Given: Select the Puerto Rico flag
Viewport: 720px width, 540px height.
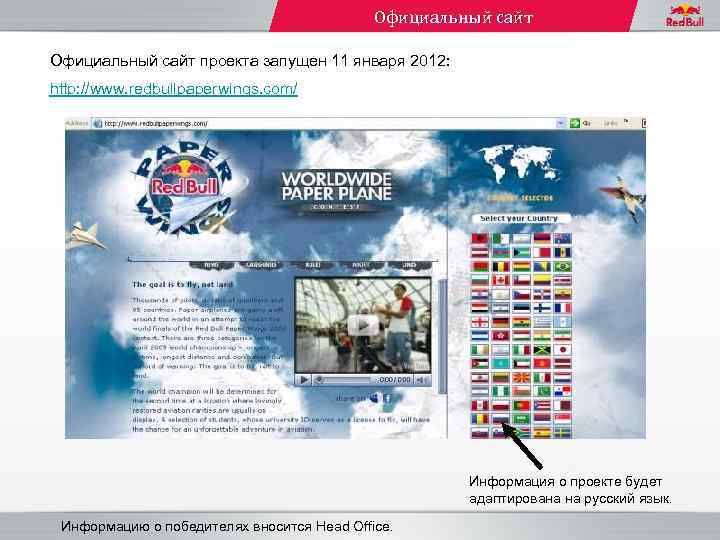Looking at the screenshot, I should (x=542, y=405).
